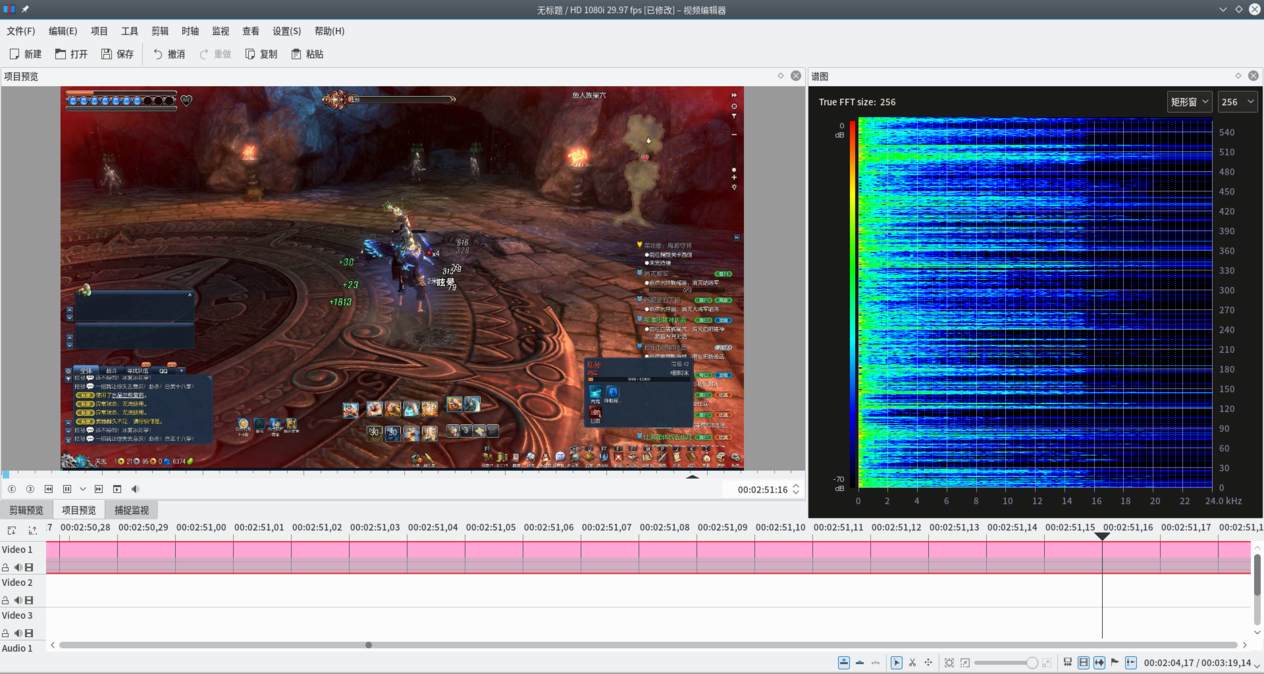The image size is (1264, 674).
Task: Select the Razor cut tool in timeline toolbar
Action: pos(913,662)
